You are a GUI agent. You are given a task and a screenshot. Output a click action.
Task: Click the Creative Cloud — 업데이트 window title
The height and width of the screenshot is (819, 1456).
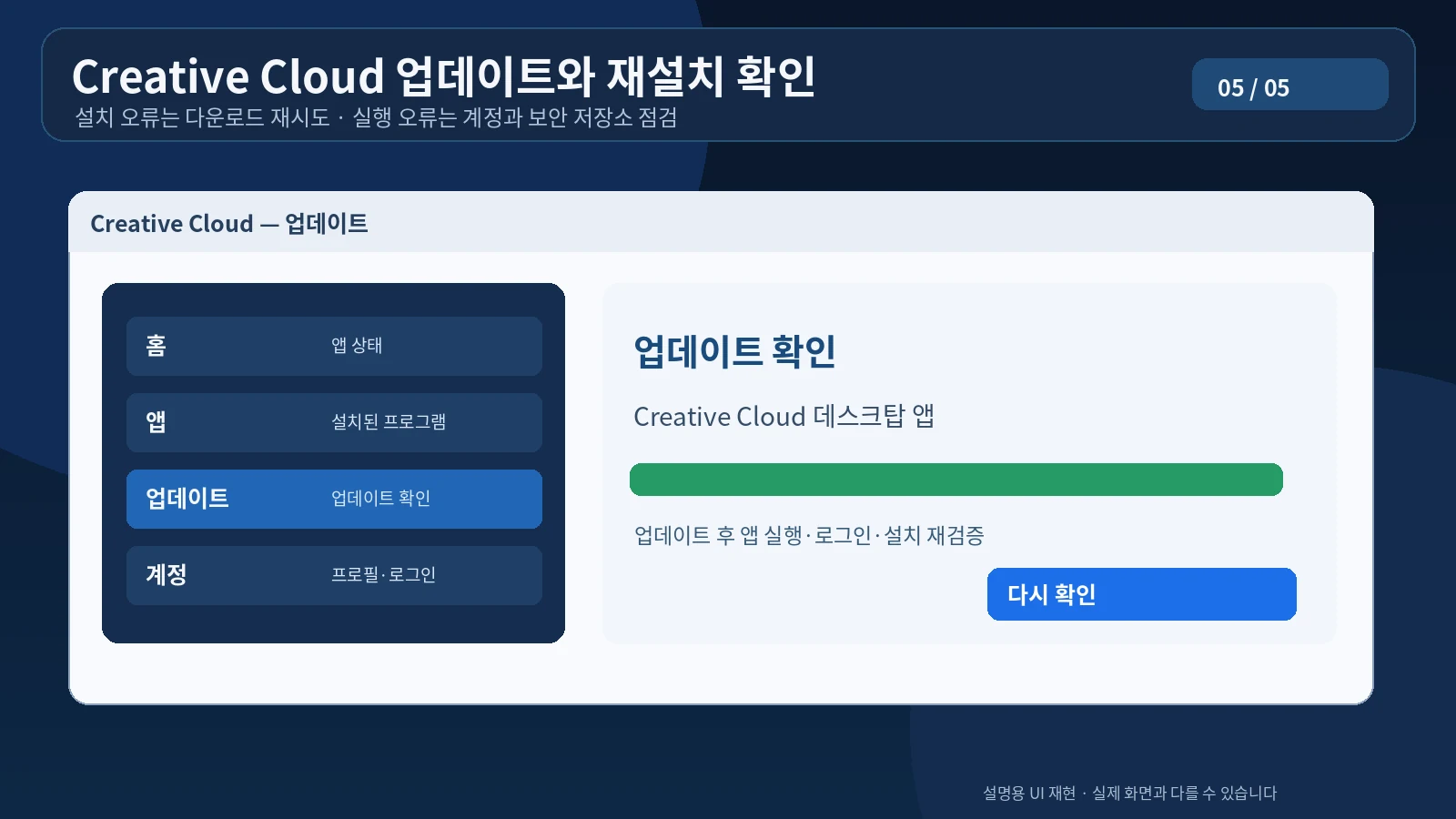[229, 224]
